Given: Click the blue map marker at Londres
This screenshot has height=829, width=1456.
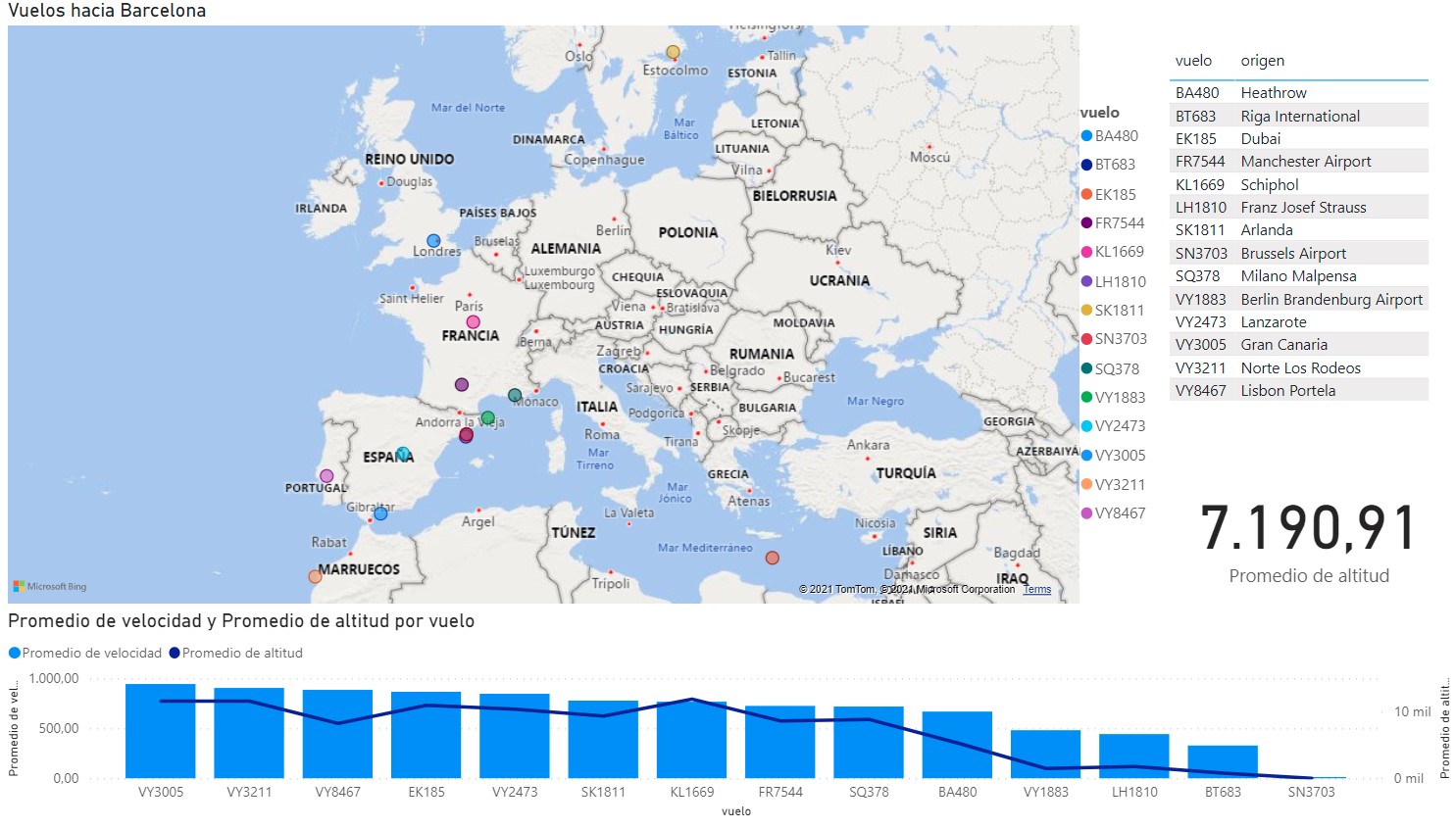Looking at the screenshot, I should click(433, 240).
